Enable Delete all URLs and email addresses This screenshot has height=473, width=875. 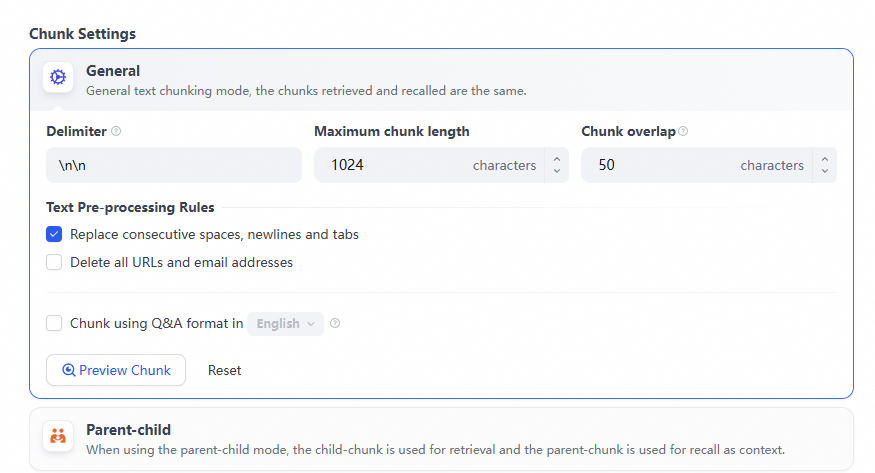54,263
